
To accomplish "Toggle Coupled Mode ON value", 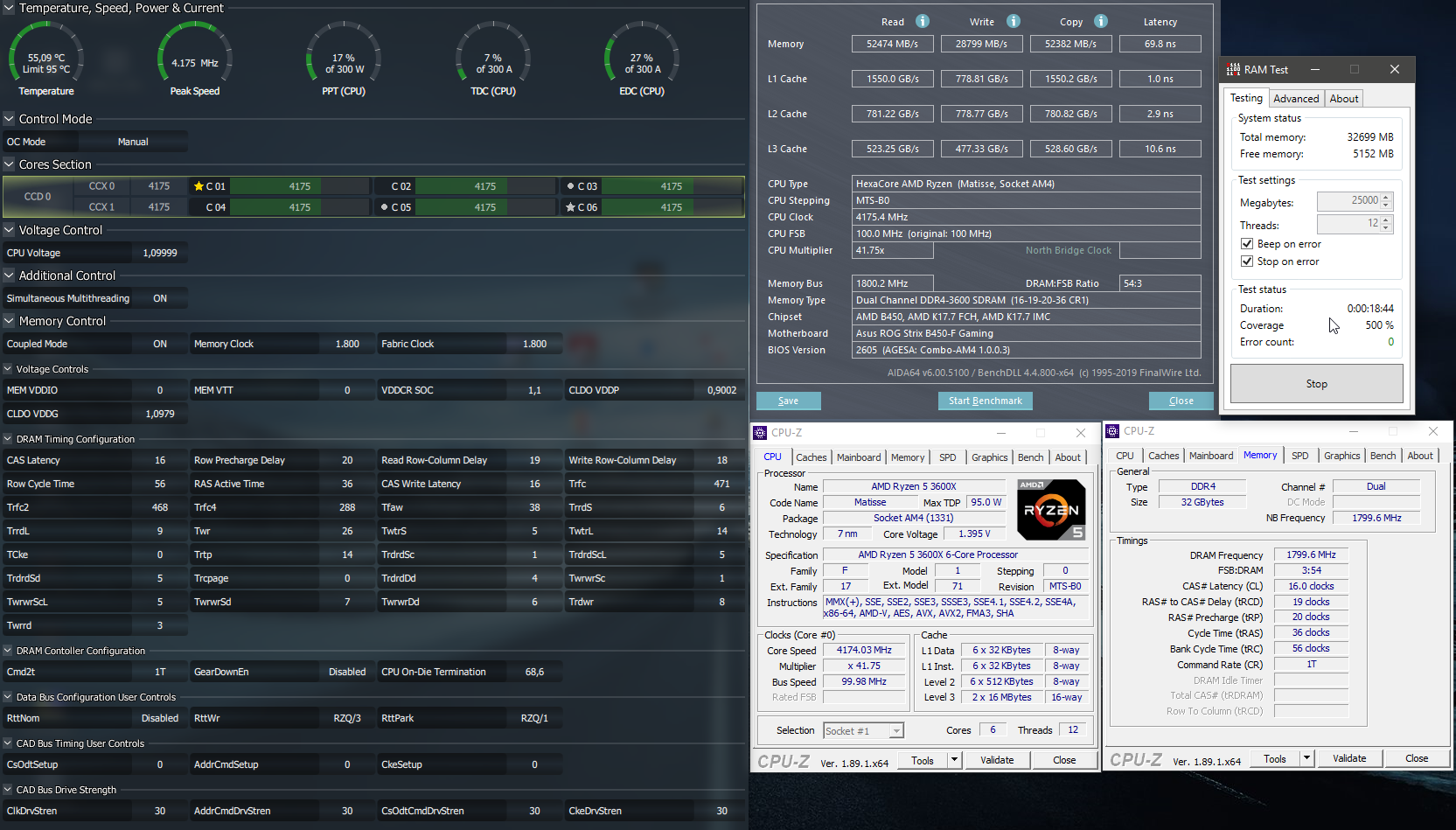I will pyautogui.click(x=160, y=344).
